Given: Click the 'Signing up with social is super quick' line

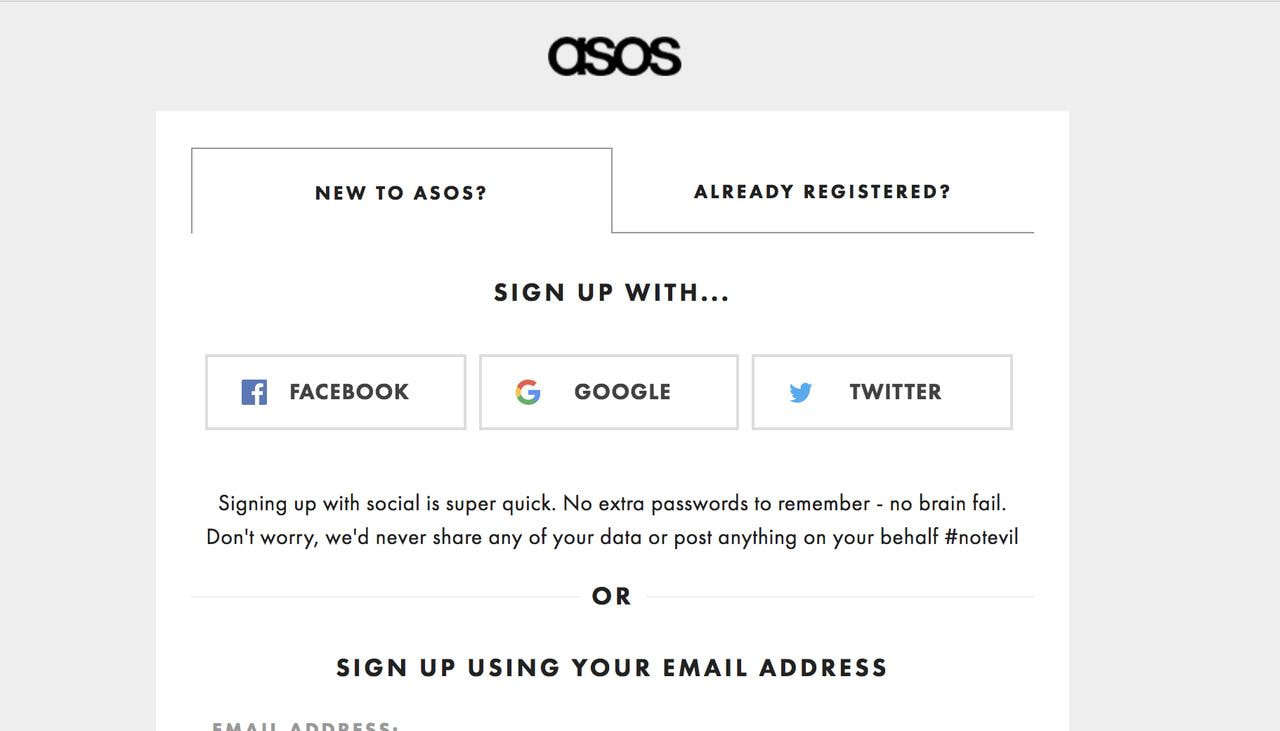Looking at the screenshot, I should pyautogui.click(x=612, y=503).
